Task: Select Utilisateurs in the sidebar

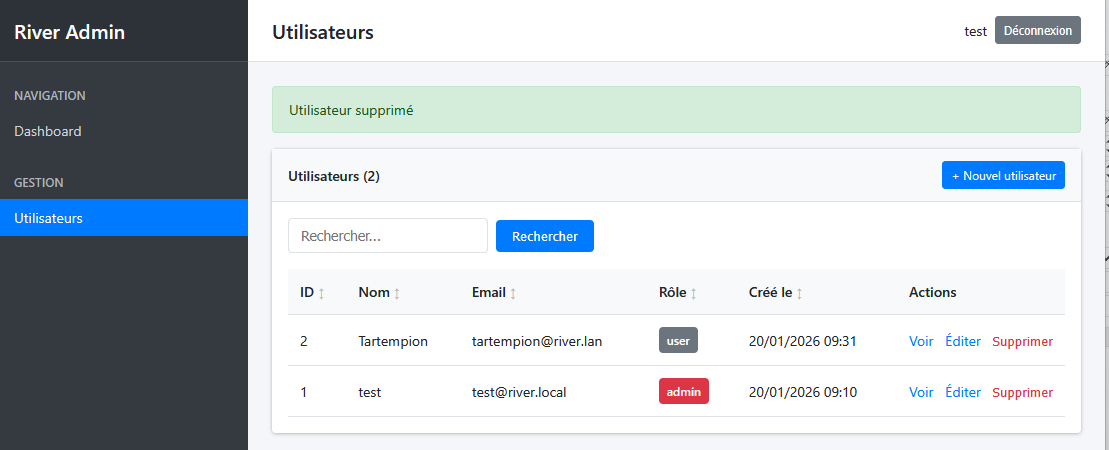Action: [x=48, y=218]
